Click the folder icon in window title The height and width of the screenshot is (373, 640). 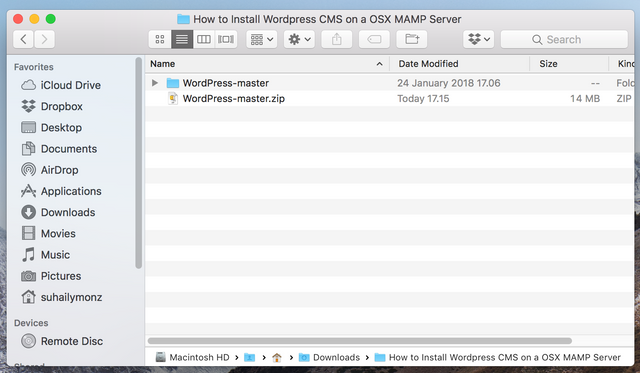tap(183, 19)
